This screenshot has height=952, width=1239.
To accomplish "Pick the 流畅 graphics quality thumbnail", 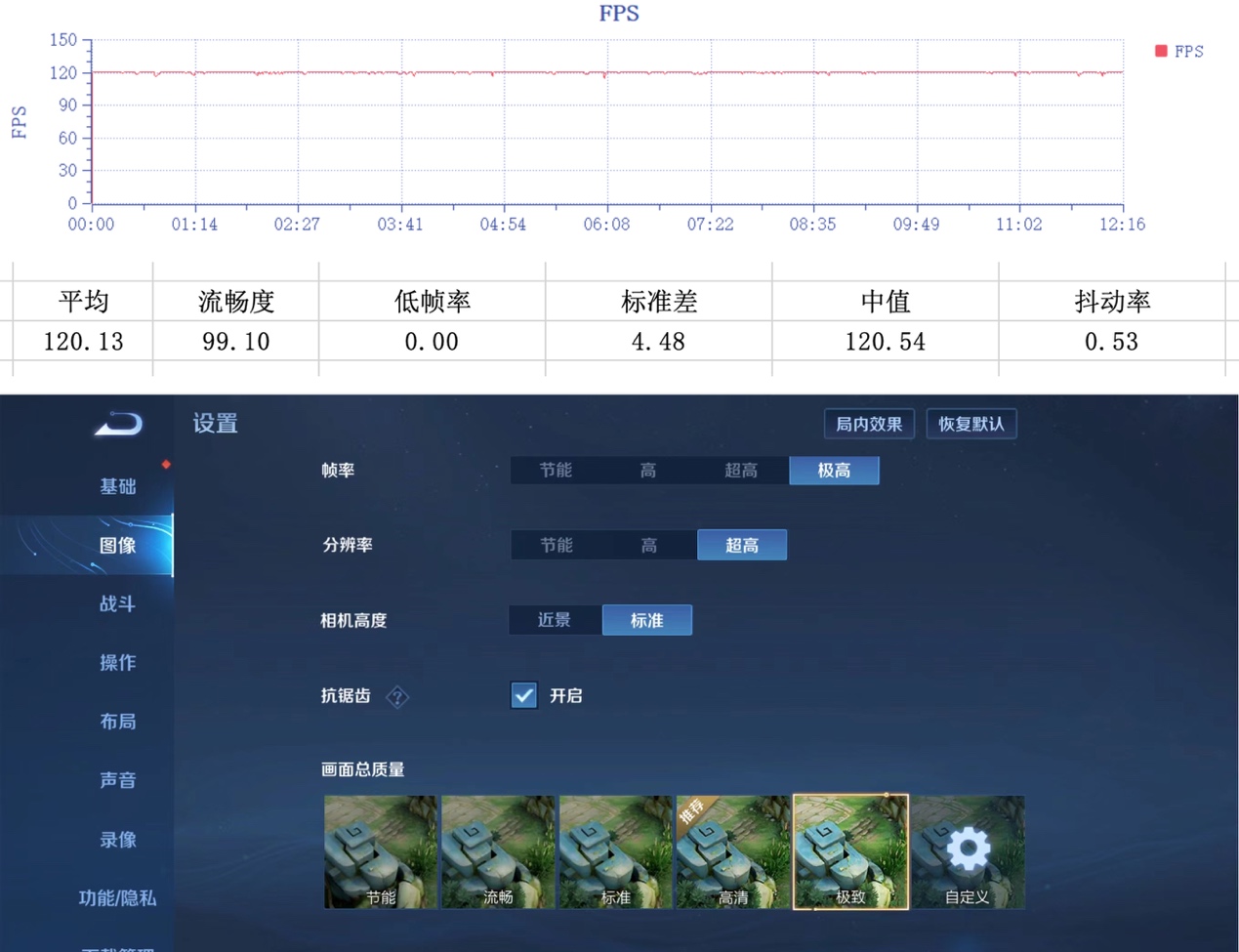I will [x=498, y=852].
